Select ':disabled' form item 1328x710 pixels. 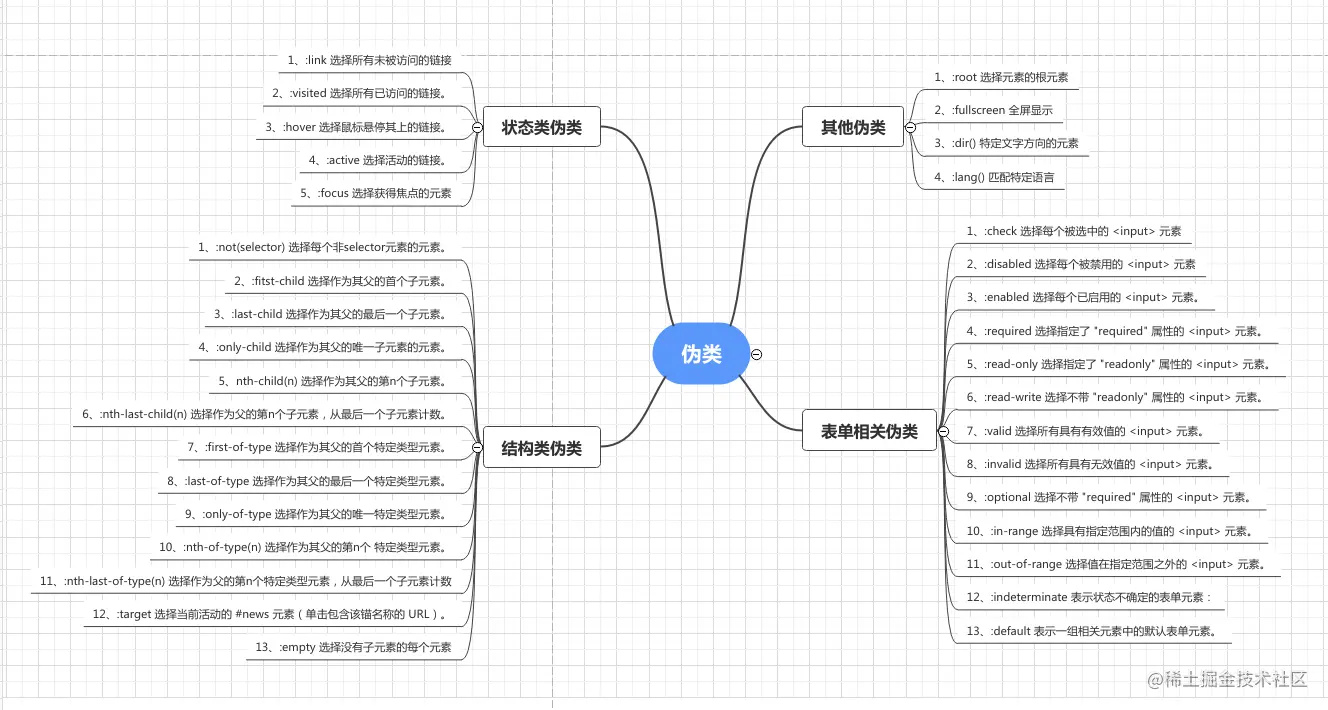pos(1081,264)
